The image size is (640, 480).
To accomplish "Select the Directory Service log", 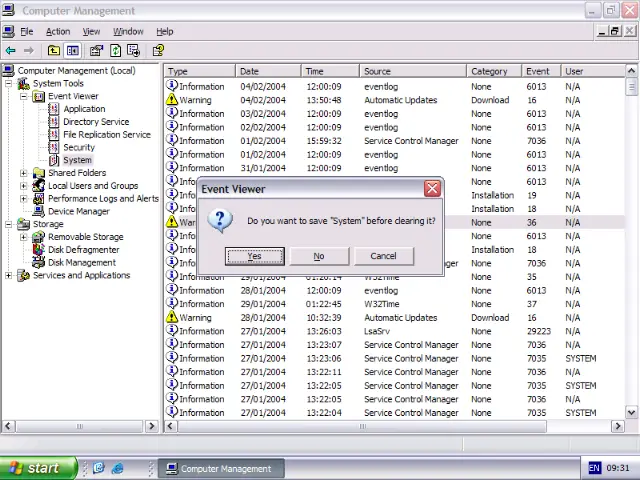I will (x=96, y=122).
